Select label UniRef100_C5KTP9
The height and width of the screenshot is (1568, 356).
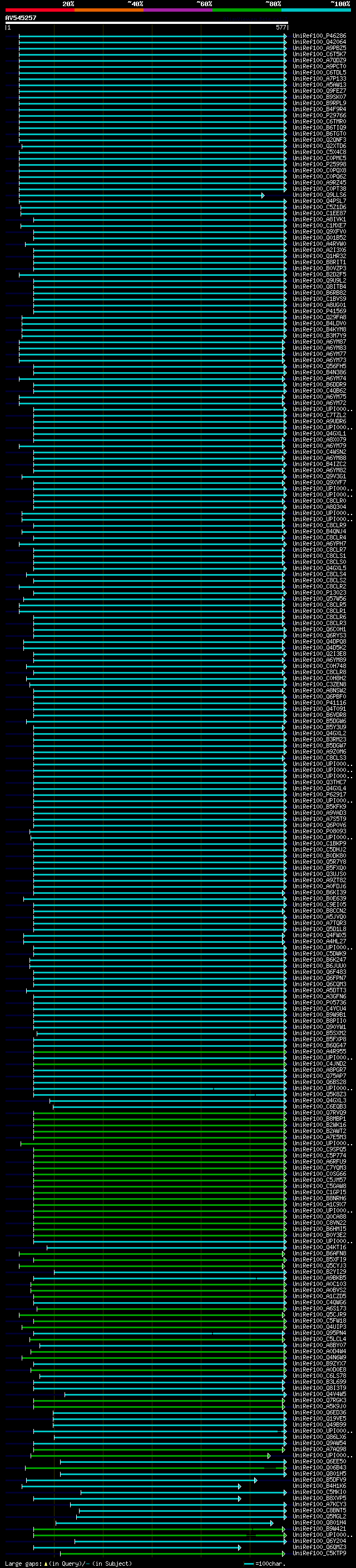click(319, 1554)
